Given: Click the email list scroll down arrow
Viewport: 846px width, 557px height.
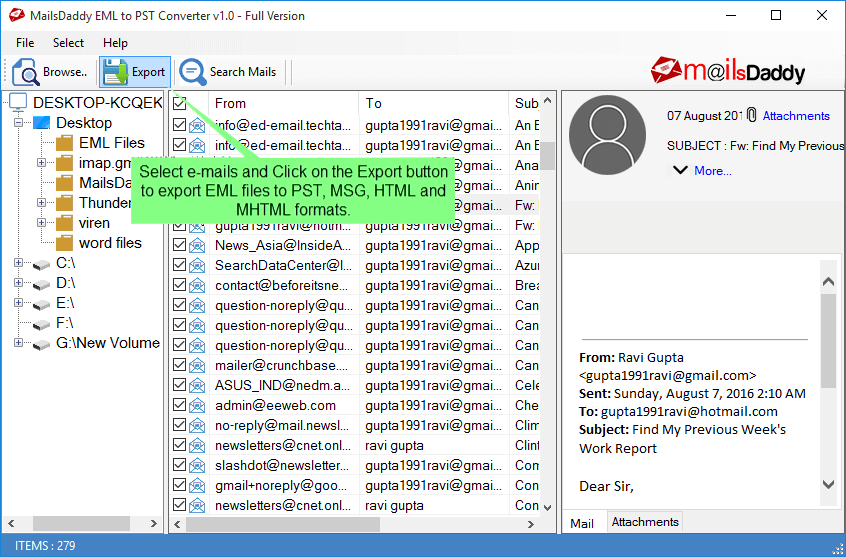Looking at the screenshot, I should click(x=548, y=507).
